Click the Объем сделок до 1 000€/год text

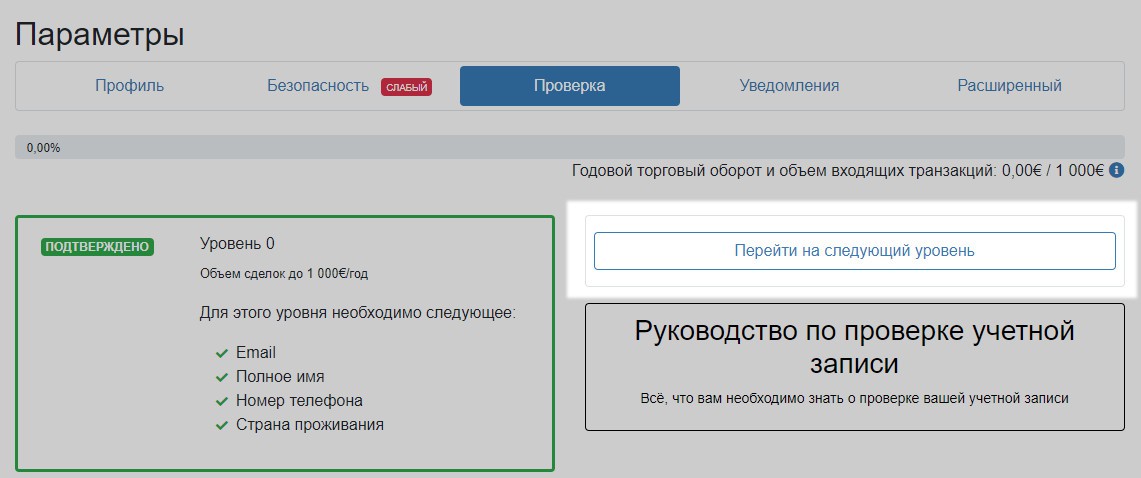(285, 273)
